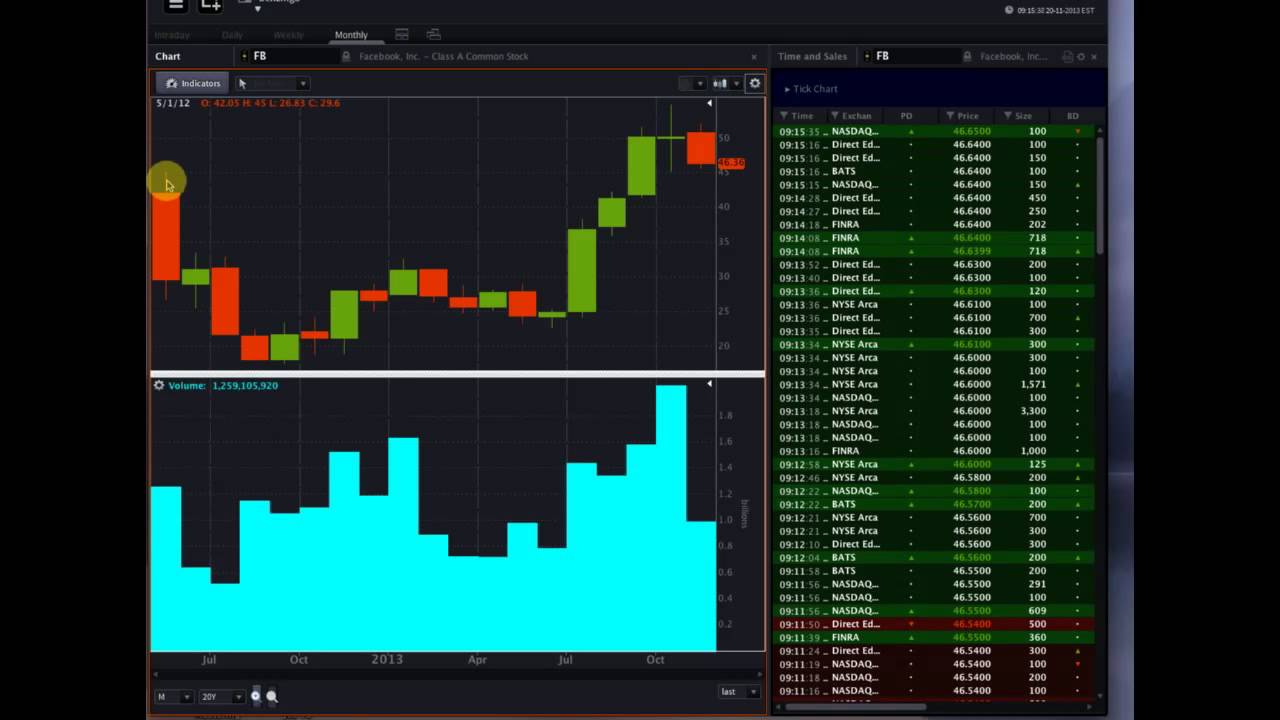
Task: Click the Volume 1,259,105,920 label
Action: click(x=223, y=385)
